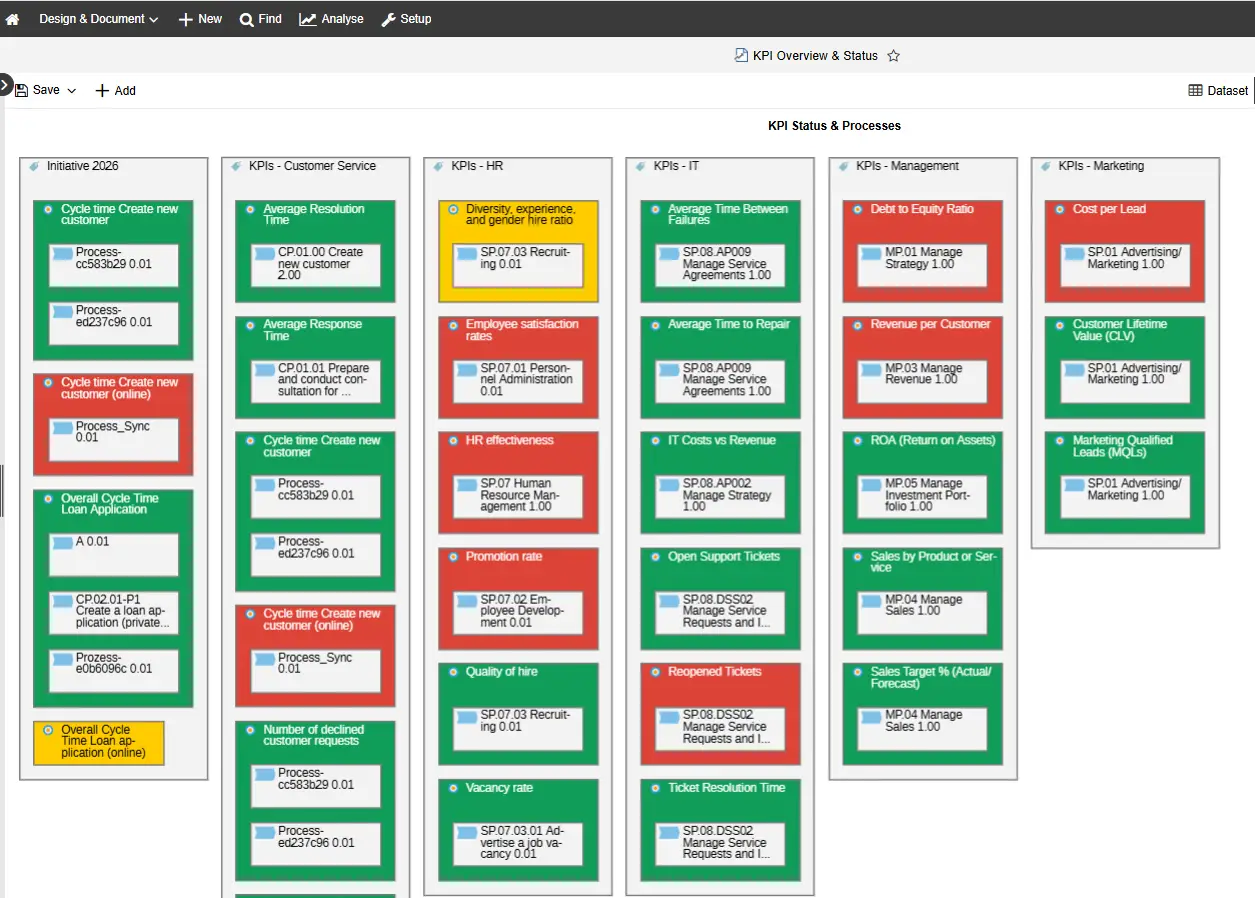
Task: Click the favorite star next to KPI Overview
Action: [894, 56]
